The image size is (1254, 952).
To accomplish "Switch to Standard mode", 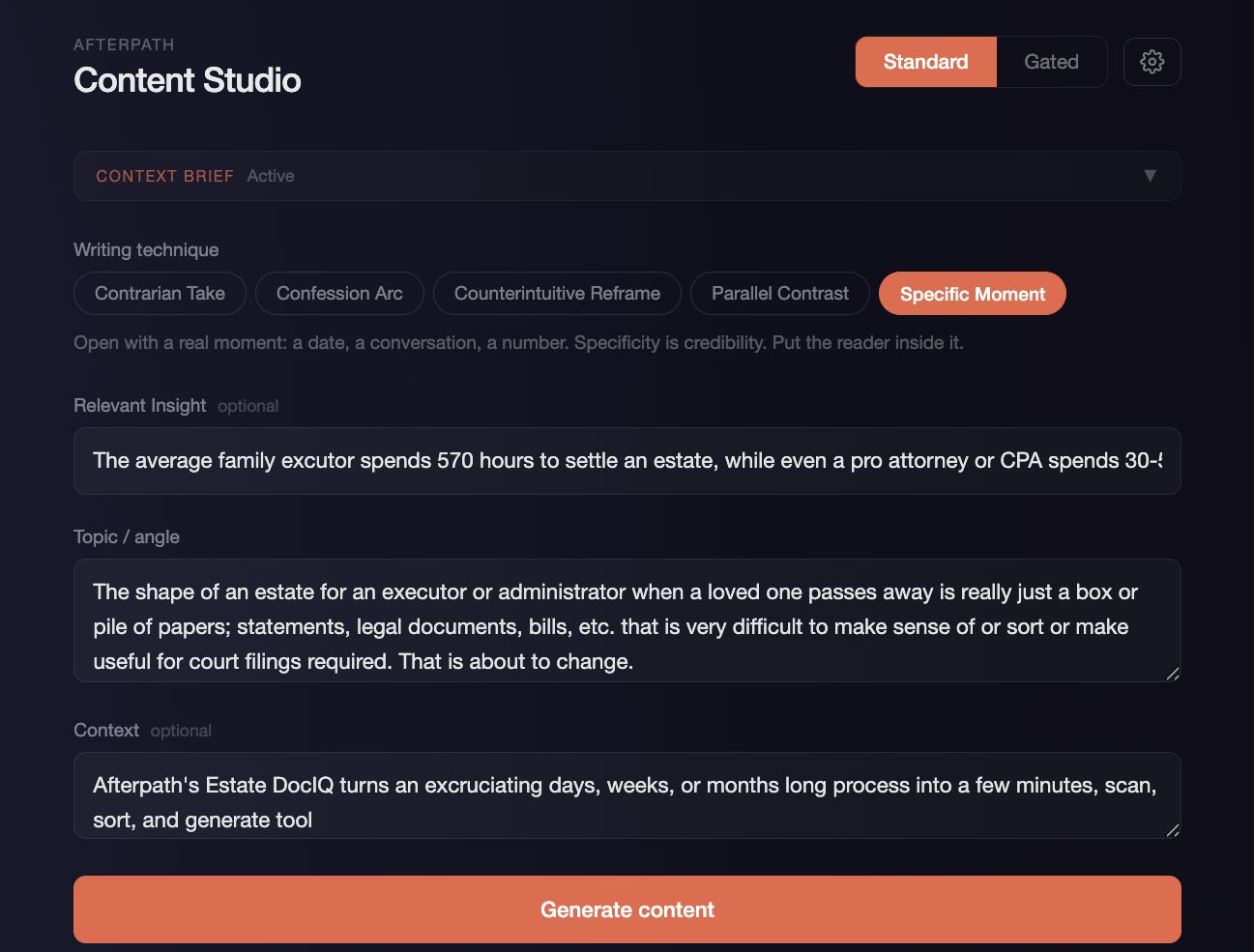I will [x=925, y=62].
